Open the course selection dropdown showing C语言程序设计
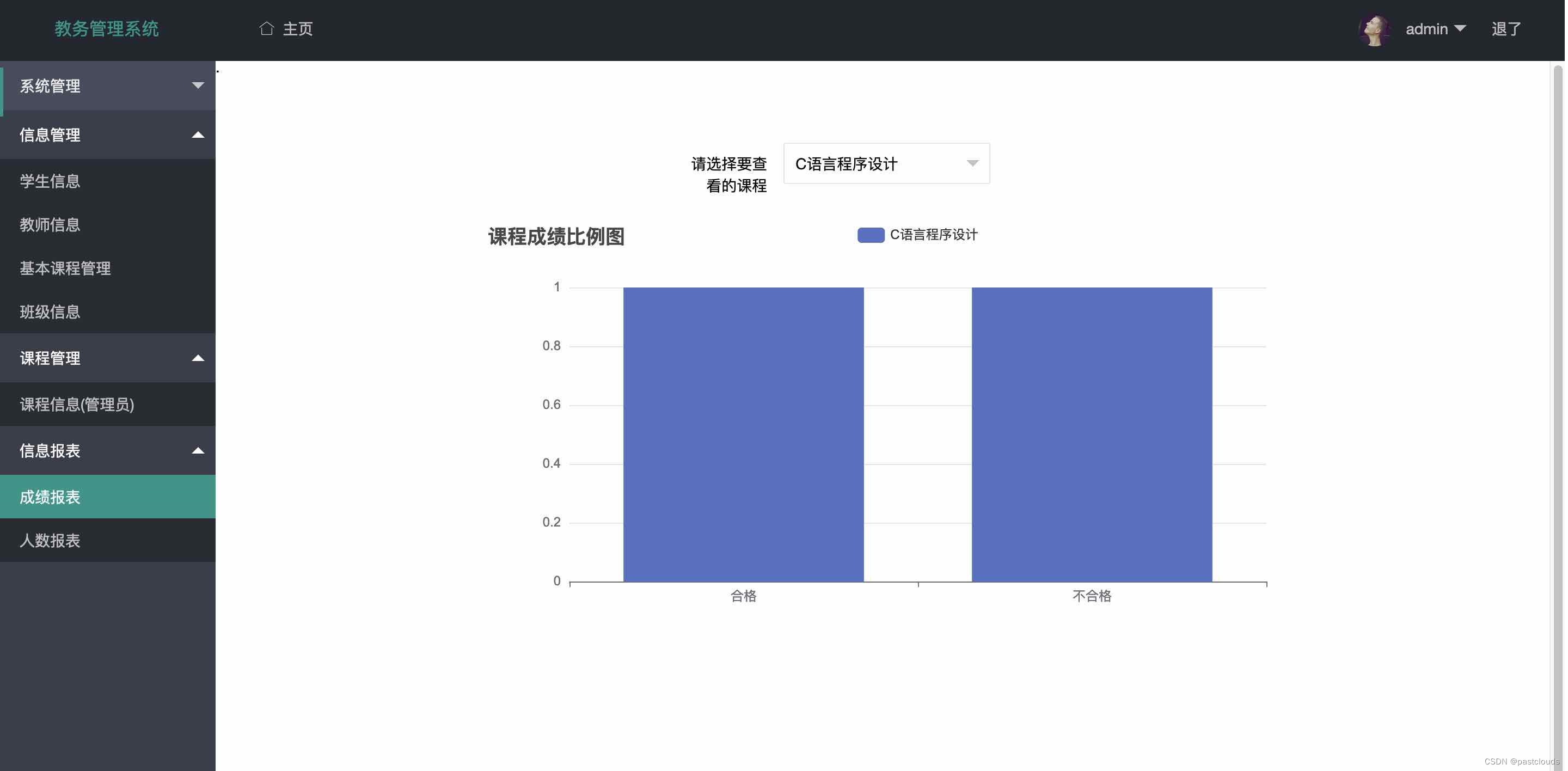This screenshot has height=771, width=1568. pos(886,163)
